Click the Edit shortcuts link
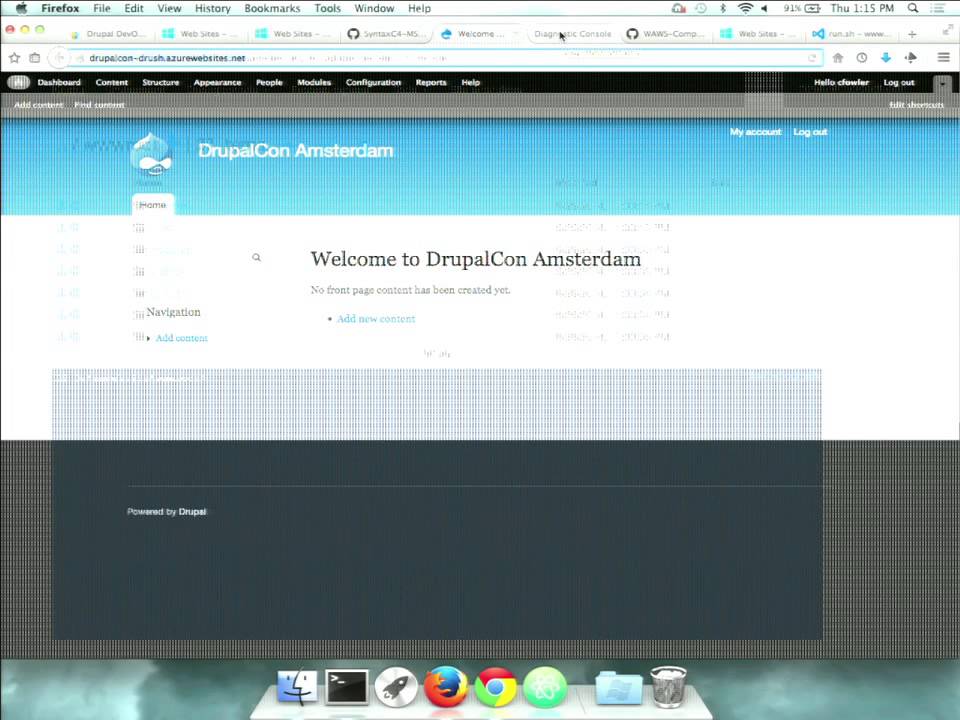Viewport: 960px width, 720px height. (x=916, y=105)
